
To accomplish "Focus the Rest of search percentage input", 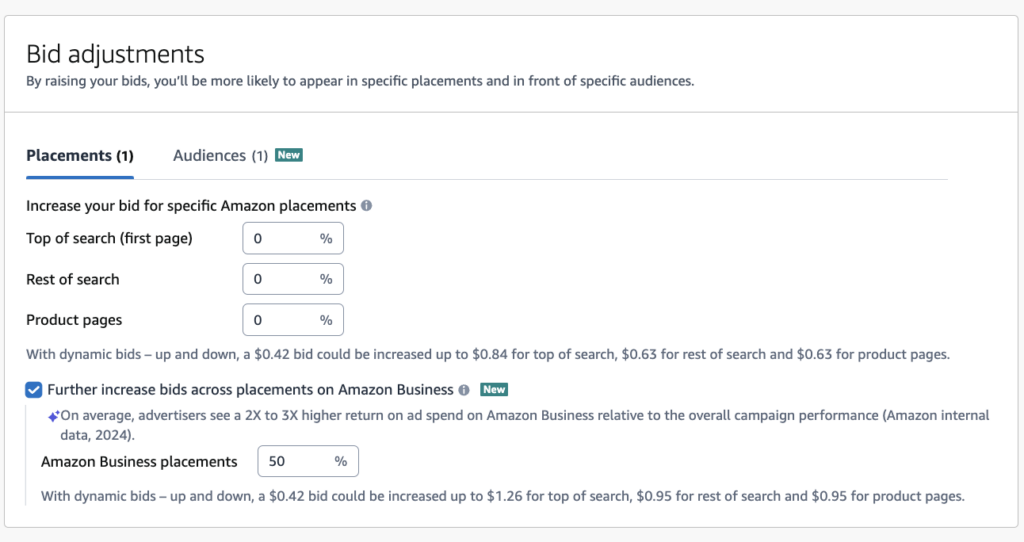I will pos(293,279).
